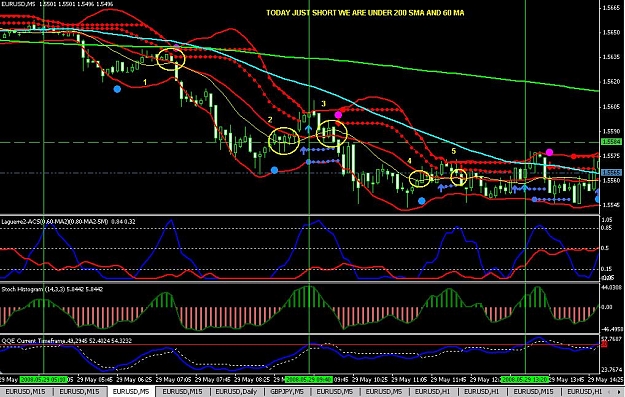Click the green 2008.05.29 13:20 time label
This screenshot has width=625, height=397.
click(525, 379)
